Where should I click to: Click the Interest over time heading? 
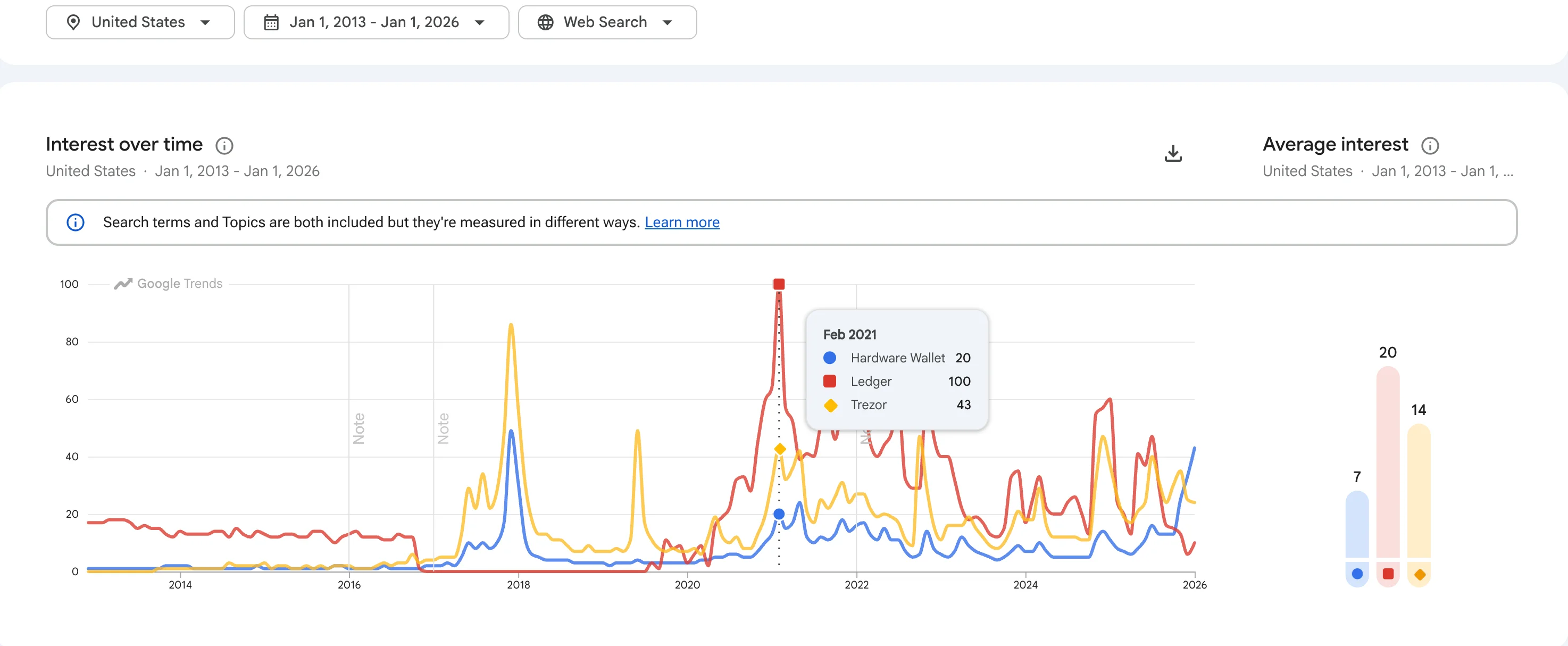pos(124,144)
